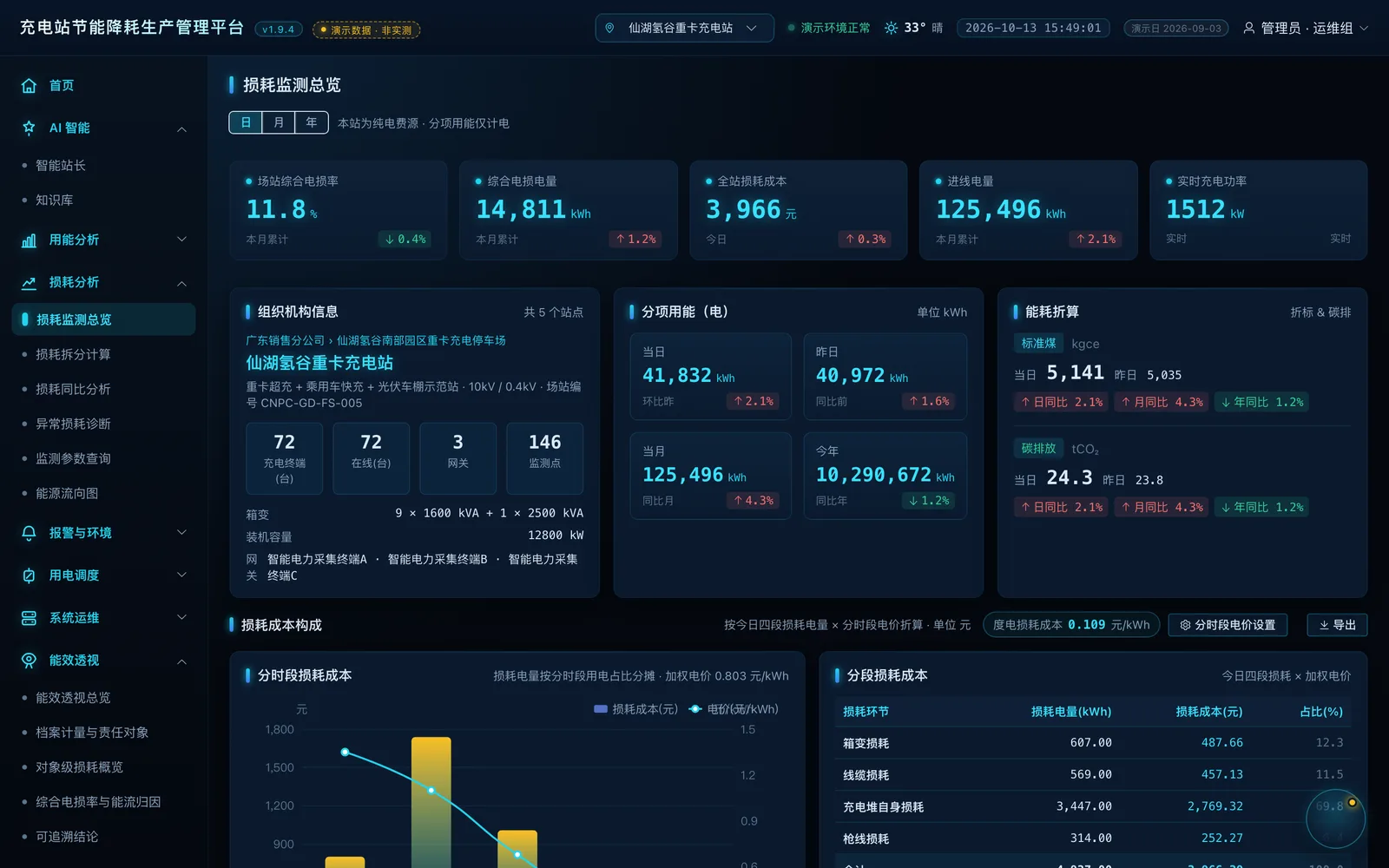This screenshot has height=868, width=1389.
Task: Open 能源流向图 from the sidebar
Action: coord(104,494)
